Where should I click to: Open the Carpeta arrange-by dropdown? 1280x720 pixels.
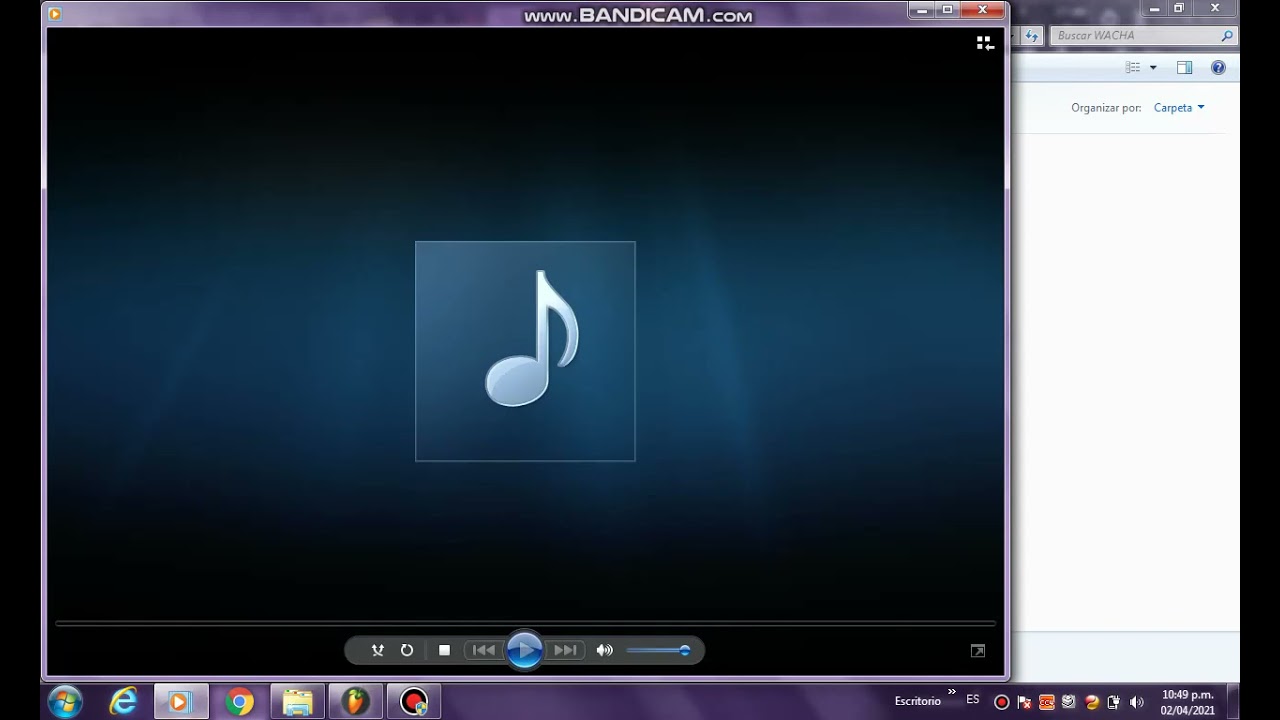pyautogui.click(x=1179, y=108)
